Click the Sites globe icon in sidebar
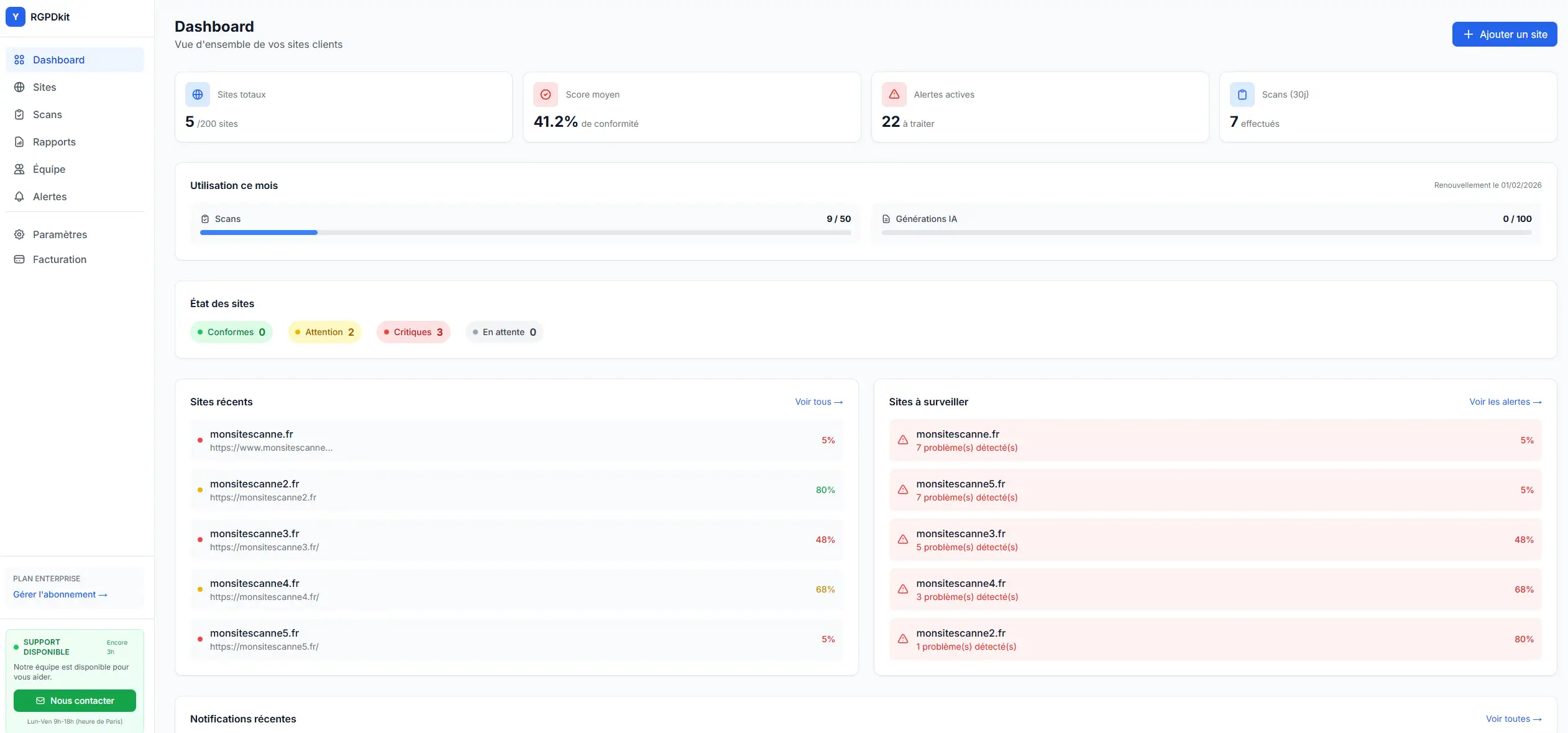 tap(19, 87)
